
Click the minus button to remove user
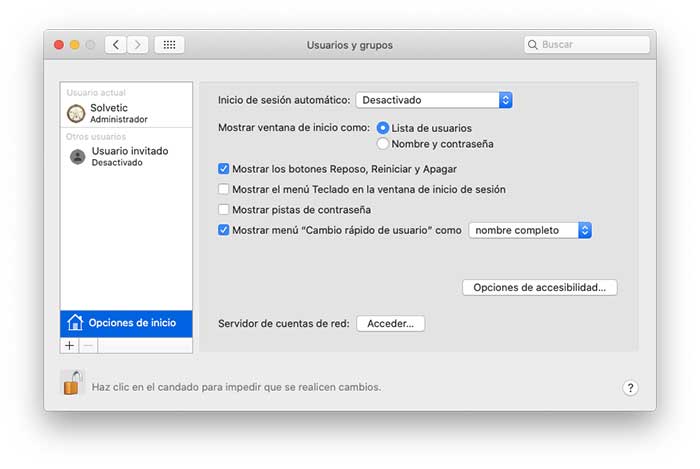(87, 345)
